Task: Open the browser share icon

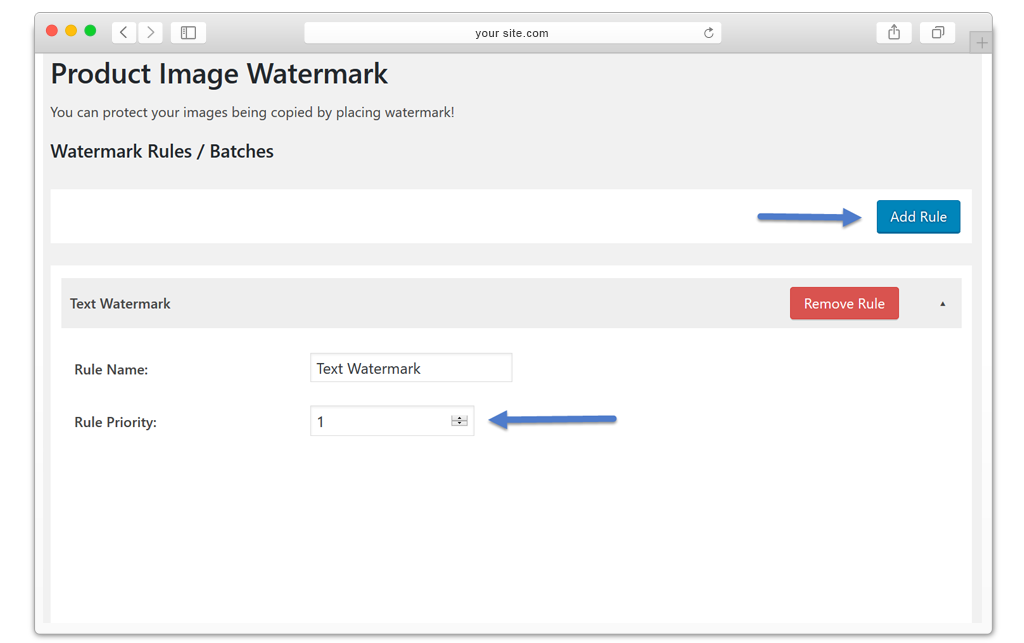Action: pos(894,32)
